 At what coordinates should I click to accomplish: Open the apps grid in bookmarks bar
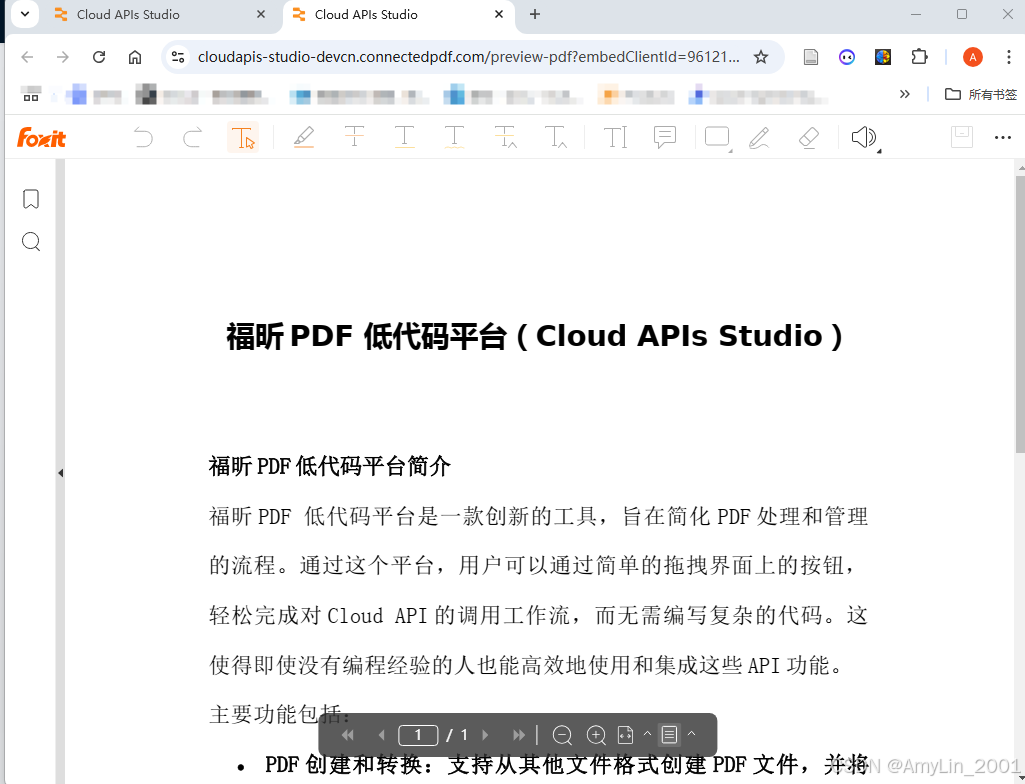tap(31, 94)
